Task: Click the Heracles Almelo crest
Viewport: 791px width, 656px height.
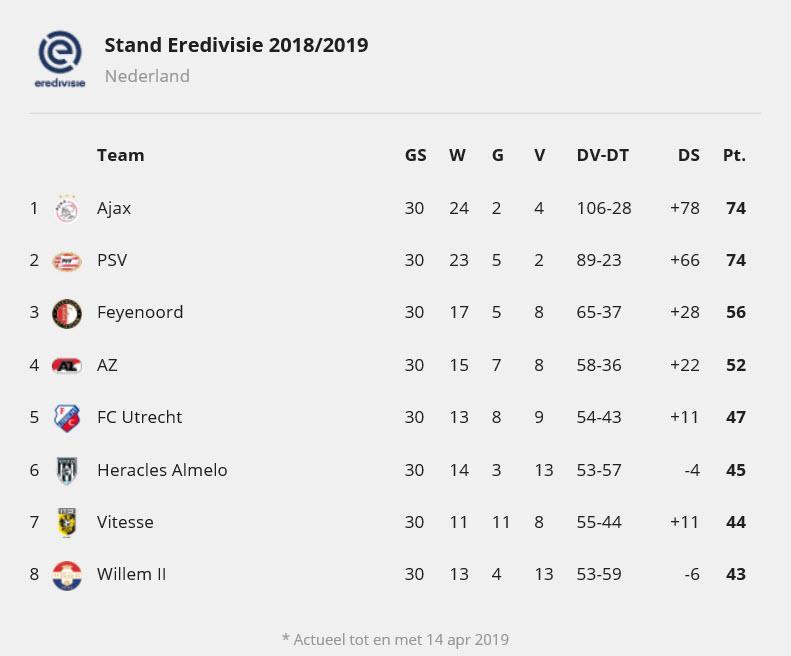Action: pos(67,470)
